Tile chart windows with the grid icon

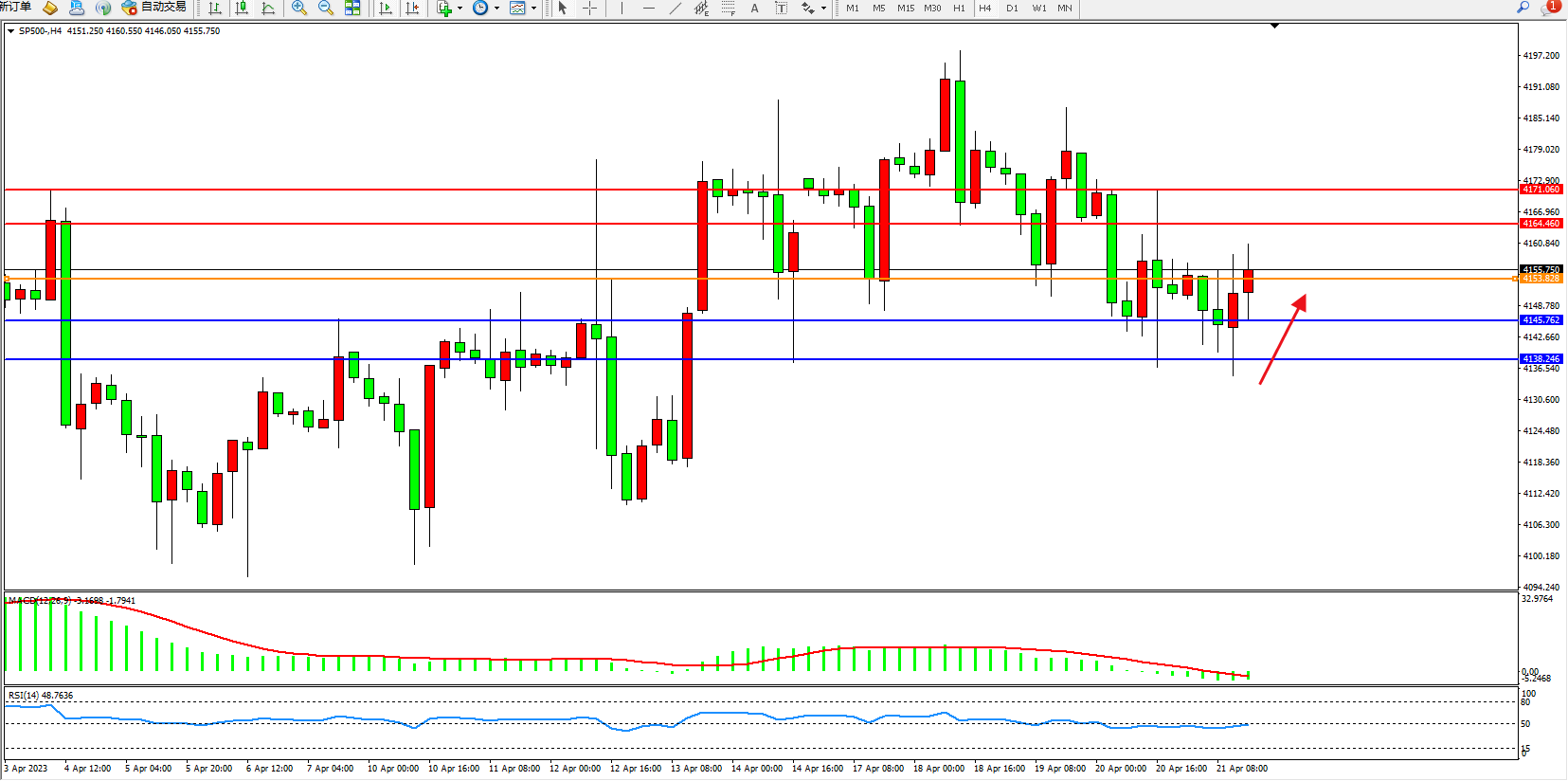tap(352, 9)
